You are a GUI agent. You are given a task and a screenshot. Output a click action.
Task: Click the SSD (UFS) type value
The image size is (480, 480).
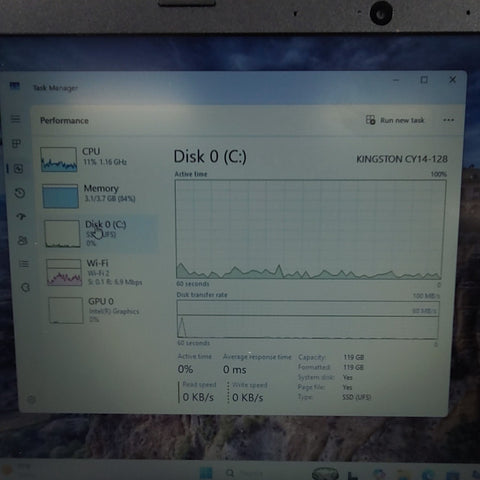click(x=356, y=397)
